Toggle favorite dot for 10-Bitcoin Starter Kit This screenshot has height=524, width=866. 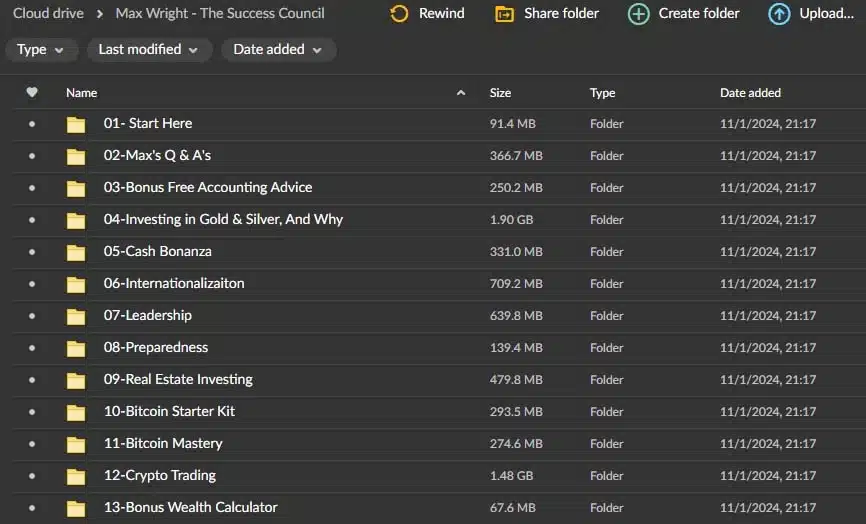[32, 412]
